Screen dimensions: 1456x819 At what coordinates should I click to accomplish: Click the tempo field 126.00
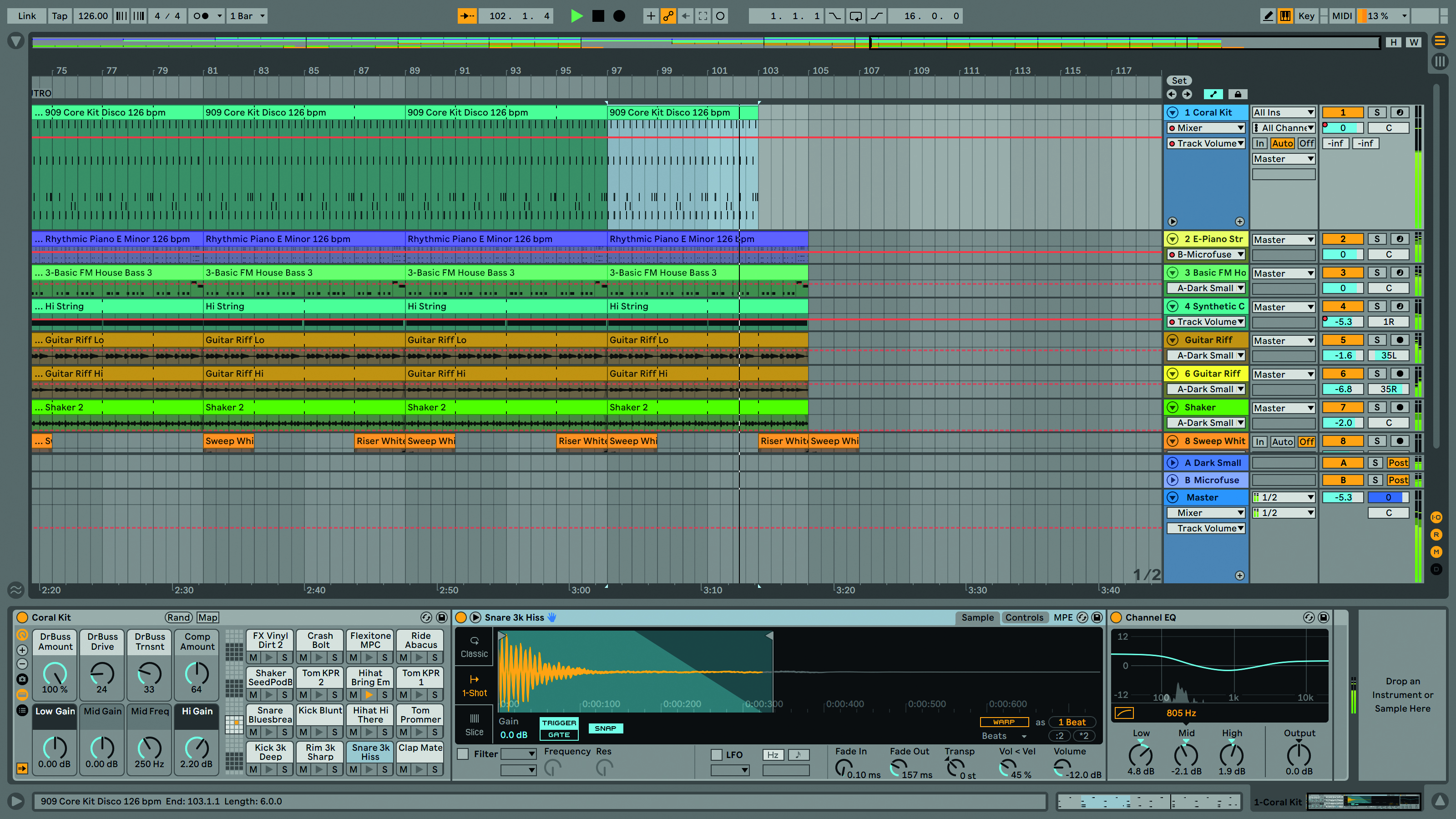(x=93, y=16)
